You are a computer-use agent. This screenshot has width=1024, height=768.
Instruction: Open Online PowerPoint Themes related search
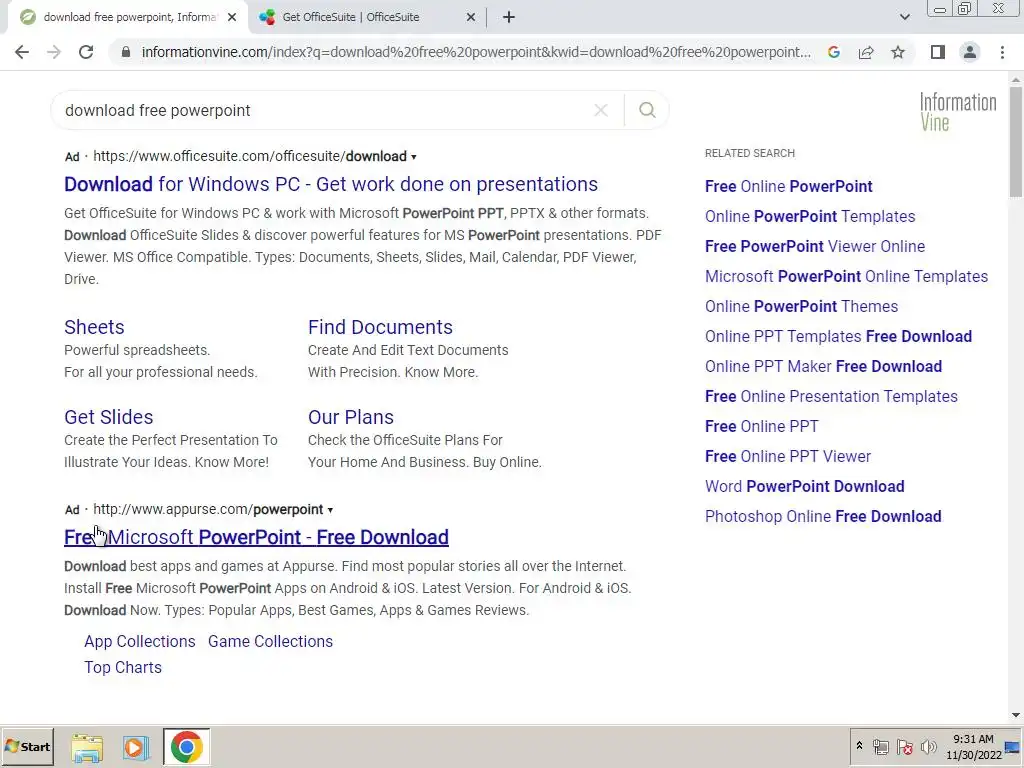click(801, 306)
